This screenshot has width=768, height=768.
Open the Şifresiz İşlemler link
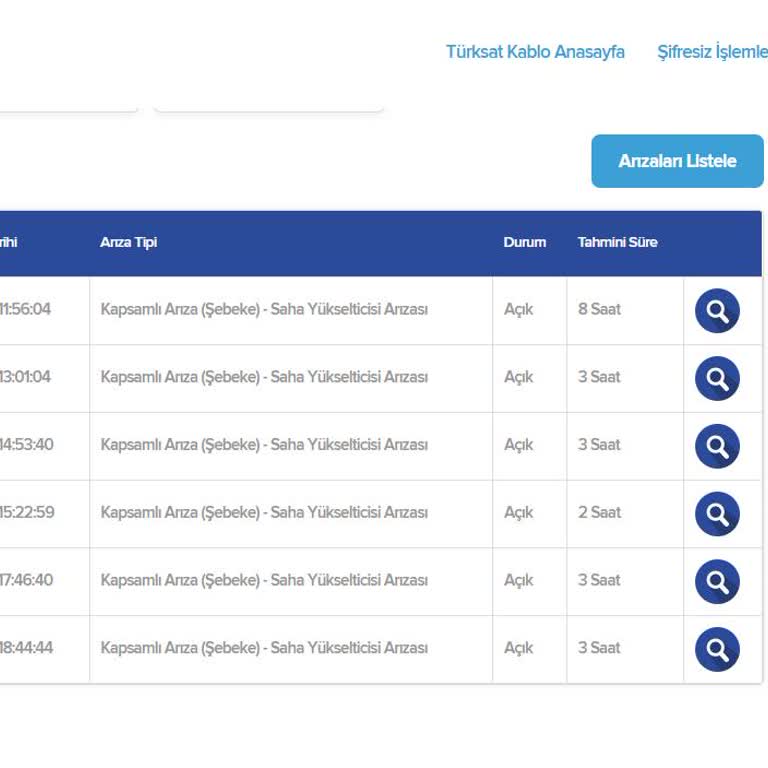click(712, 52)
